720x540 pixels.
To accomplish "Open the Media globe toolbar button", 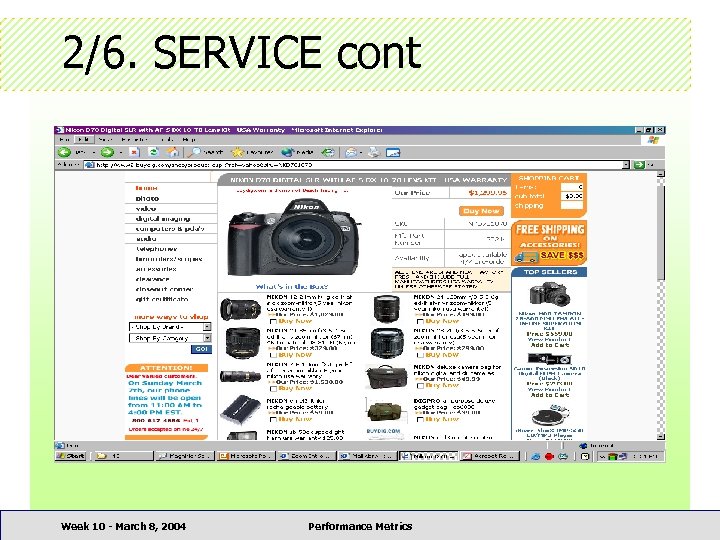I will tap(298, 152).
